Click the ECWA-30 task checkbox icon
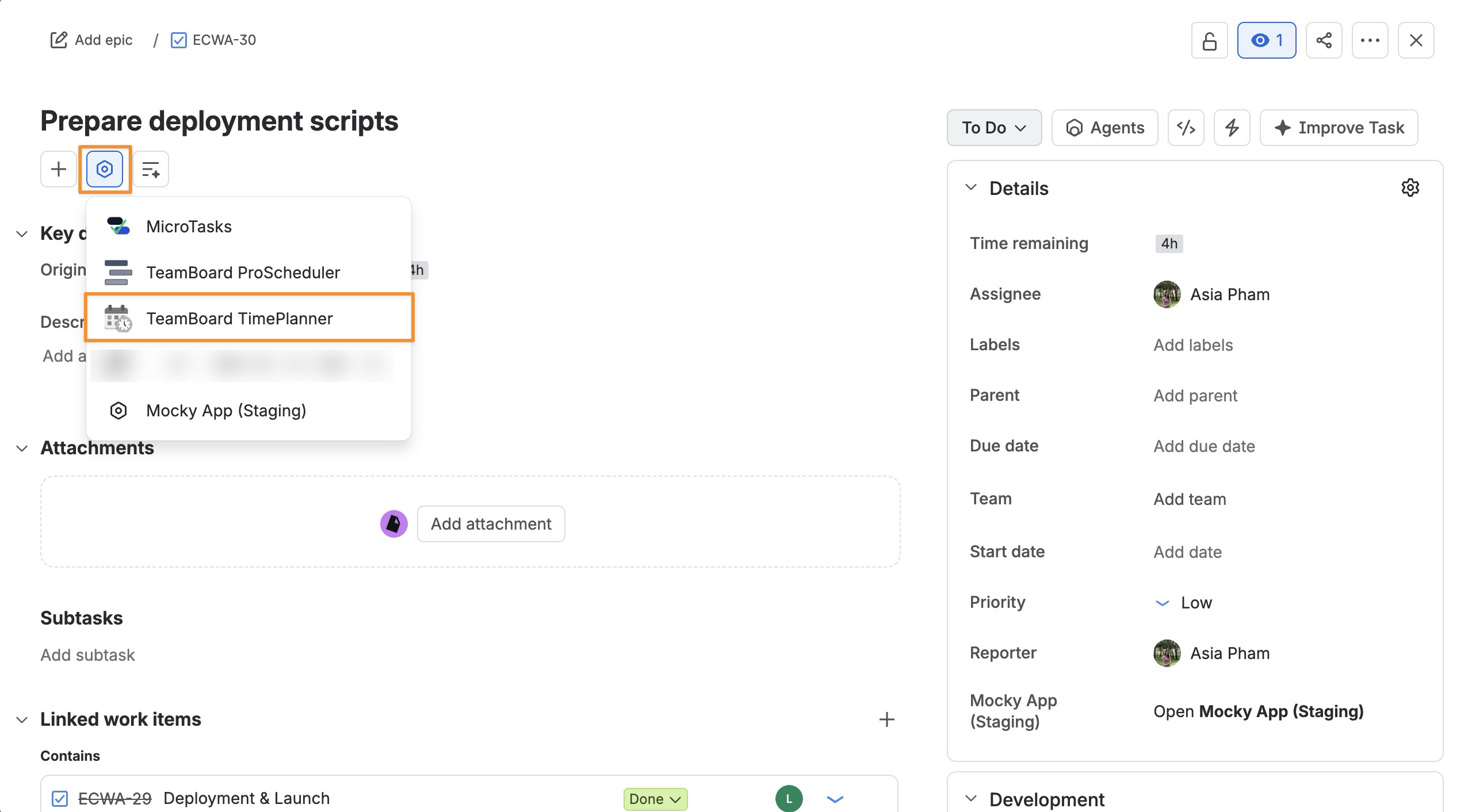Viewport: 1468px width, 812px height. pyautogui.click(x=179, y=40)
